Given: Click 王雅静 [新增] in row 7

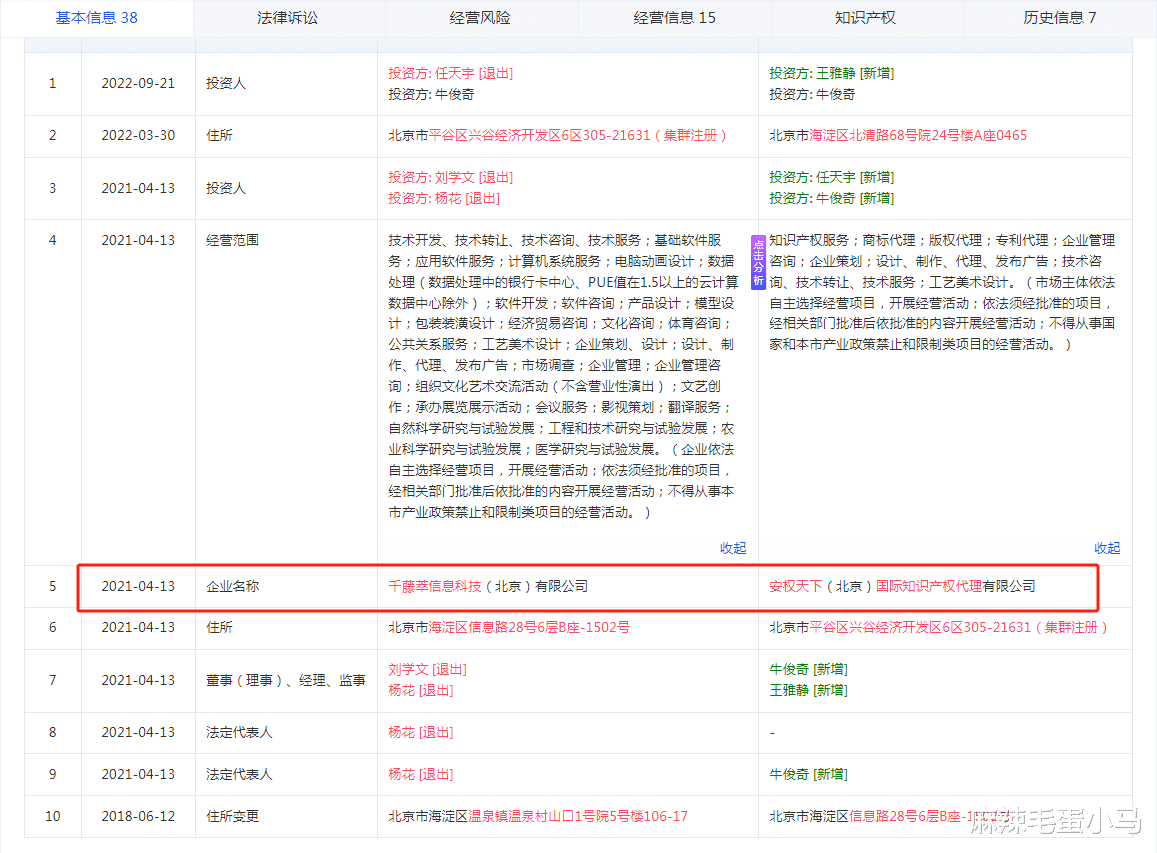Looking at the screenshot, I should [808, 691].
